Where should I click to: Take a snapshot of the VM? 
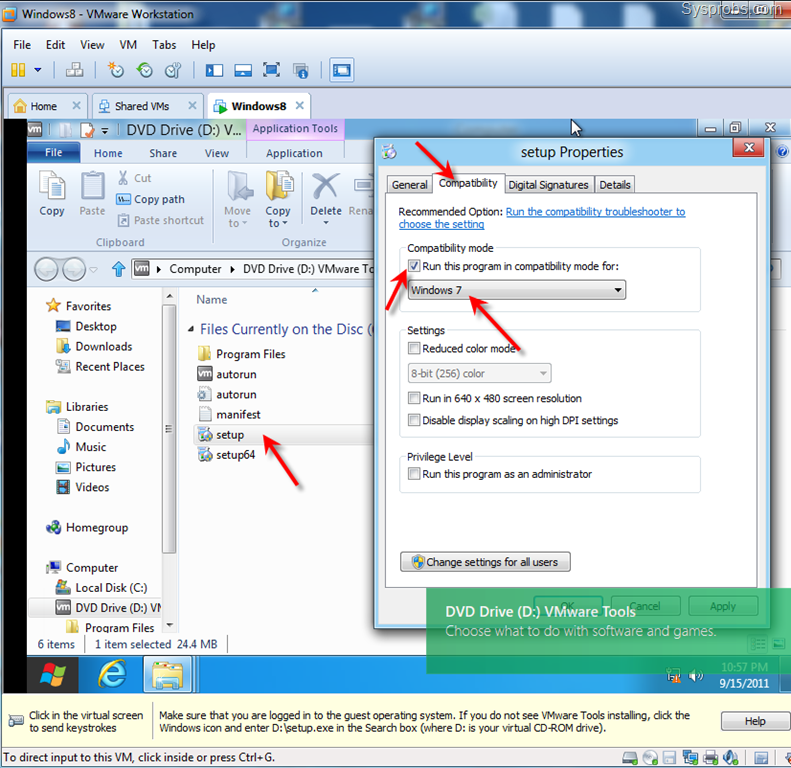tap(116, 70)
